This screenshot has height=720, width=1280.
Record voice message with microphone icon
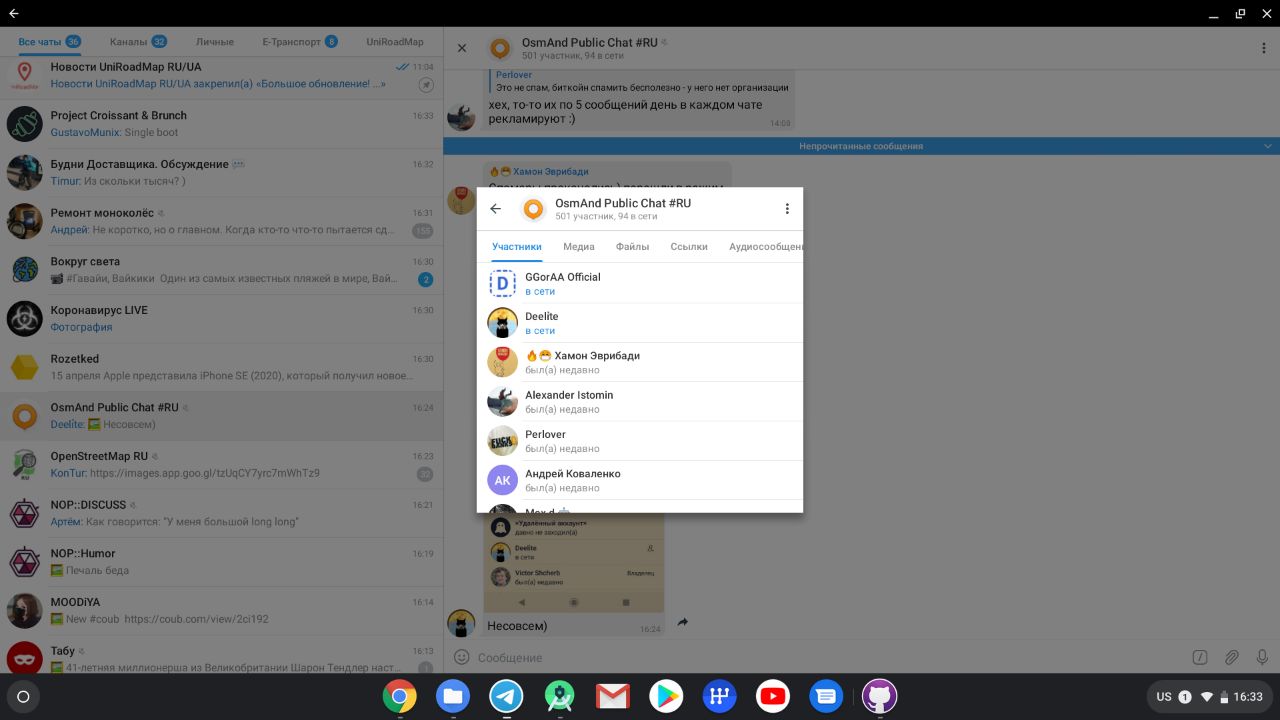tap(1262, 657)
